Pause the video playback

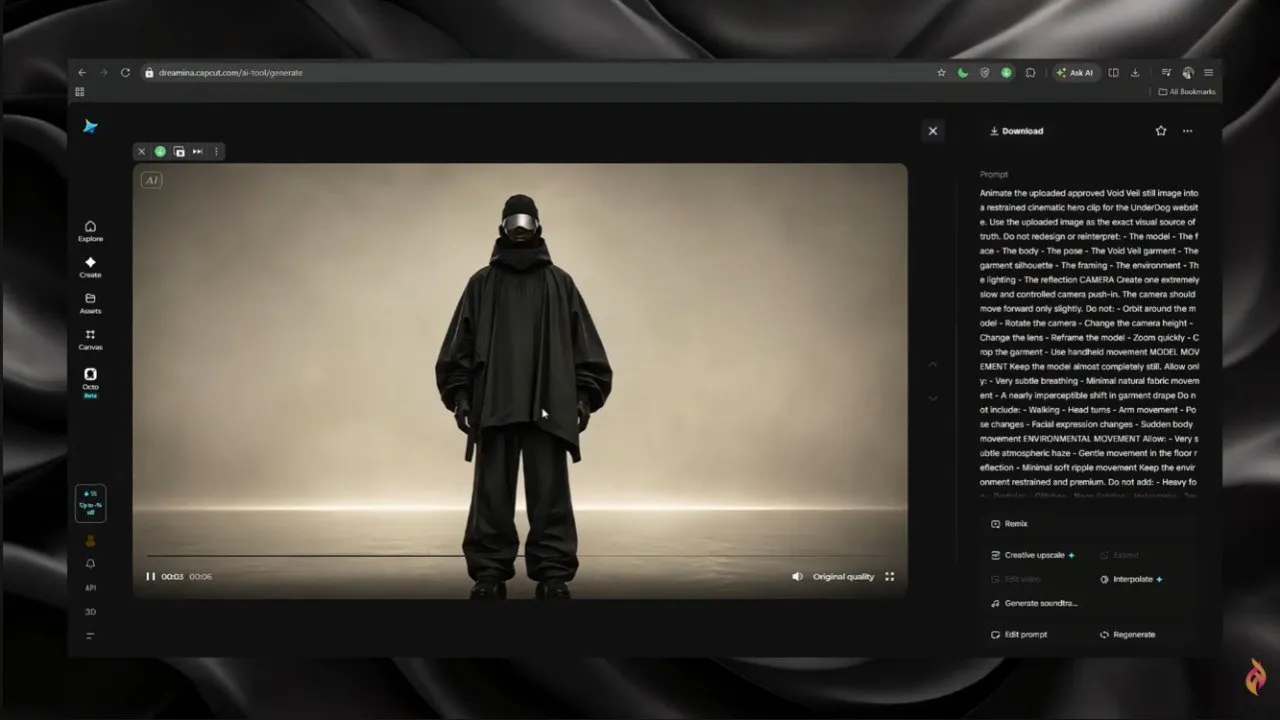(151, 576)
